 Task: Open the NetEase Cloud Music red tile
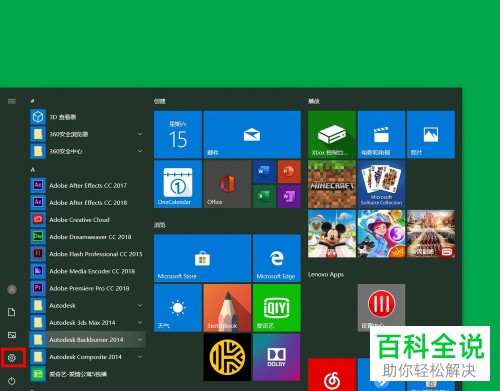click(x=332, y=375)
